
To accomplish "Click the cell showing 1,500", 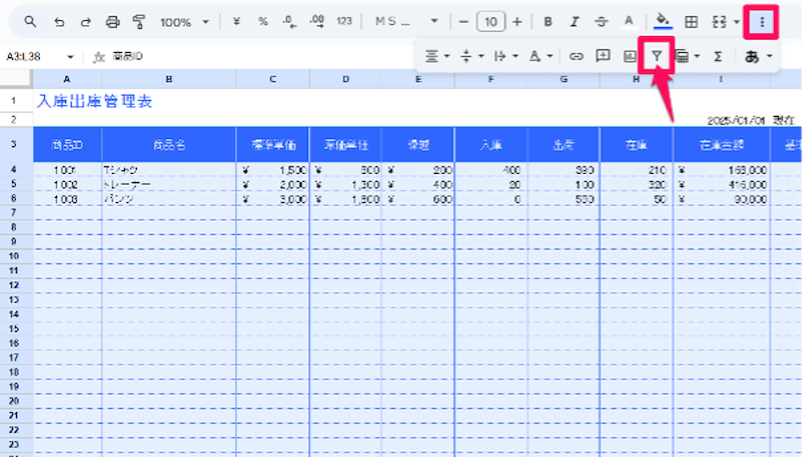I will point(272,170).
